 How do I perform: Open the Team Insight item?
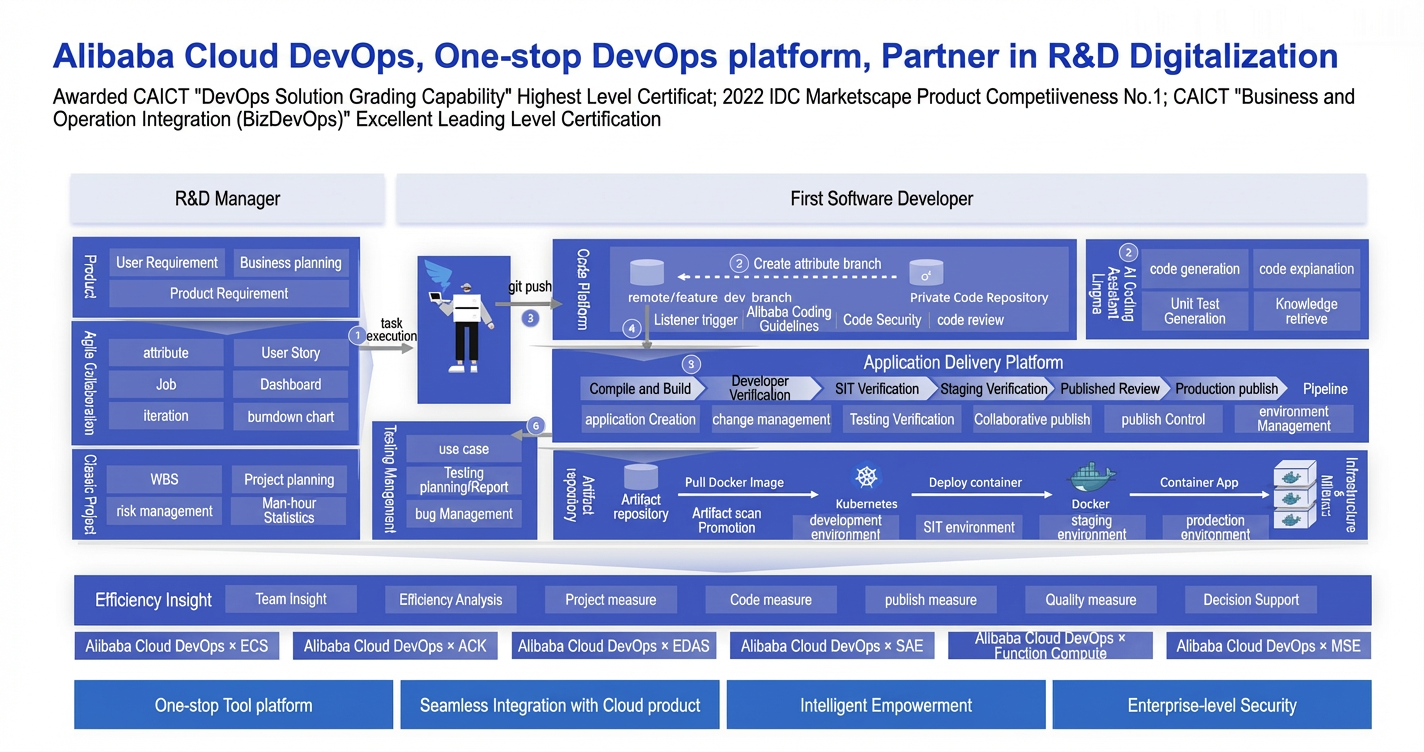pos(291,599)
